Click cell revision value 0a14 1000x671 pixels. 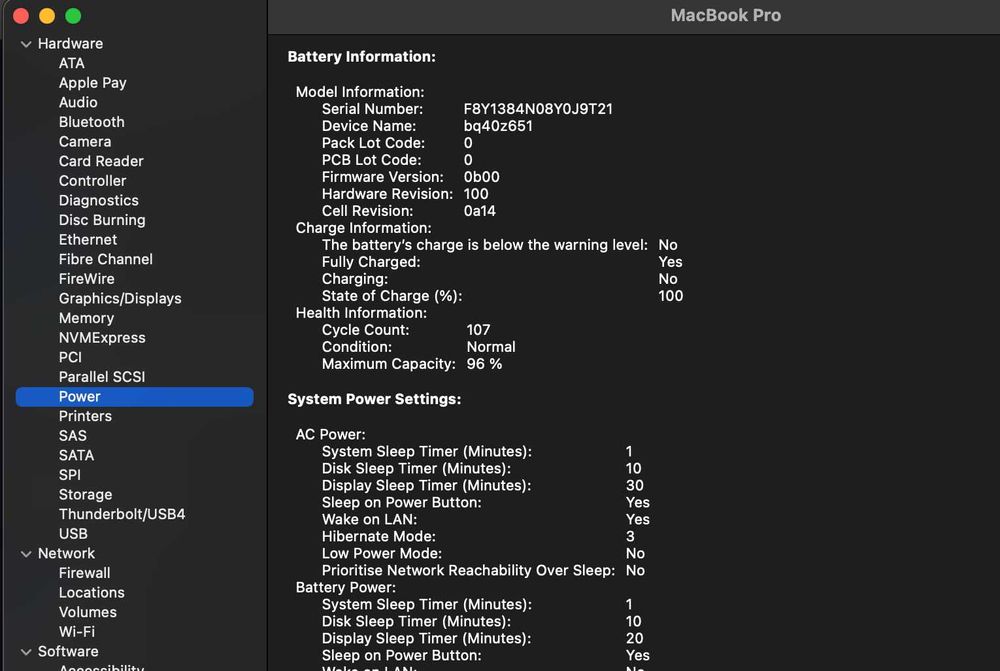480,211
